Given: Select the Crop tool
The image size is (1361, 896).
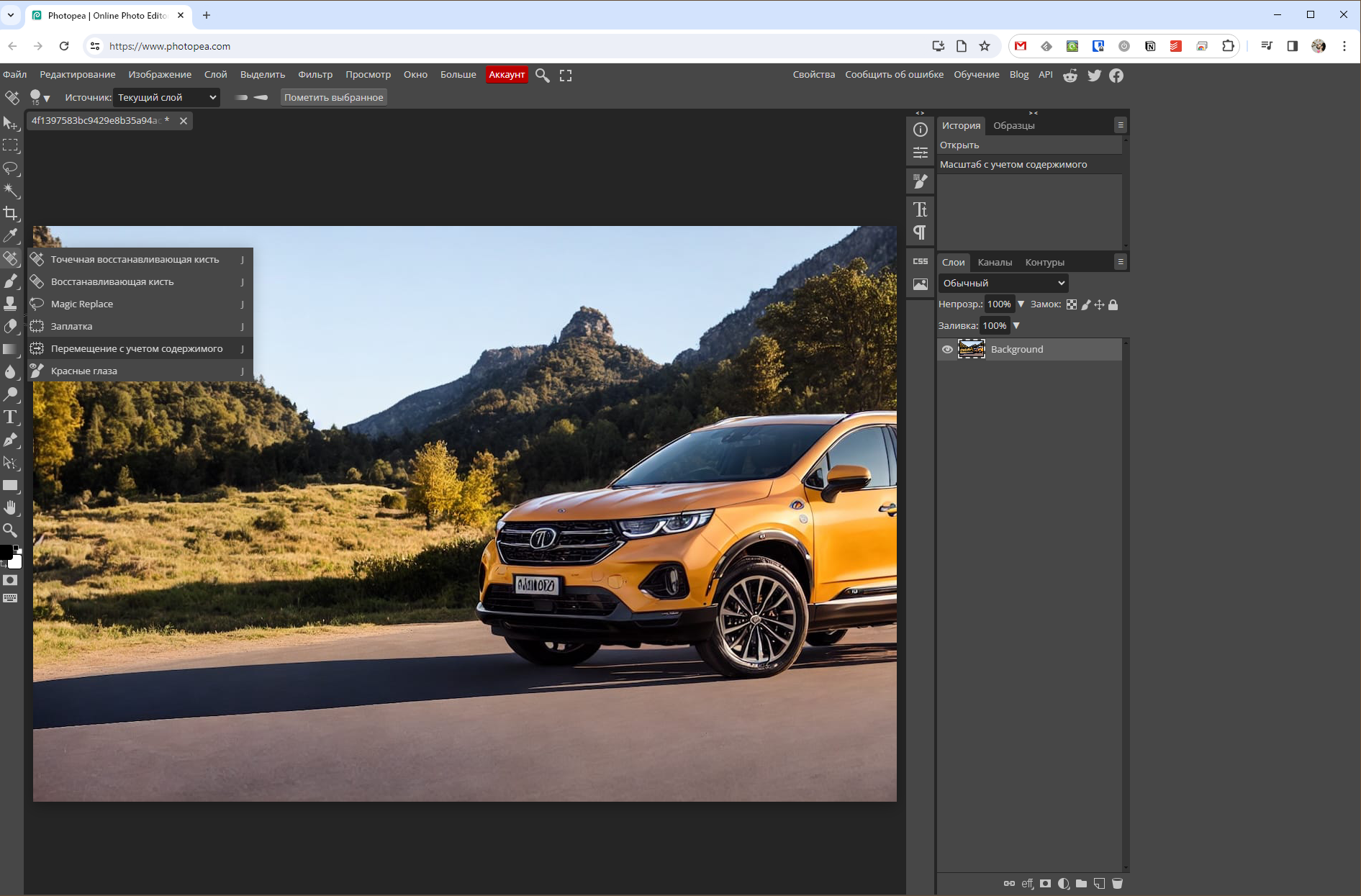Looking at the screenshot, I should [11, 213].
